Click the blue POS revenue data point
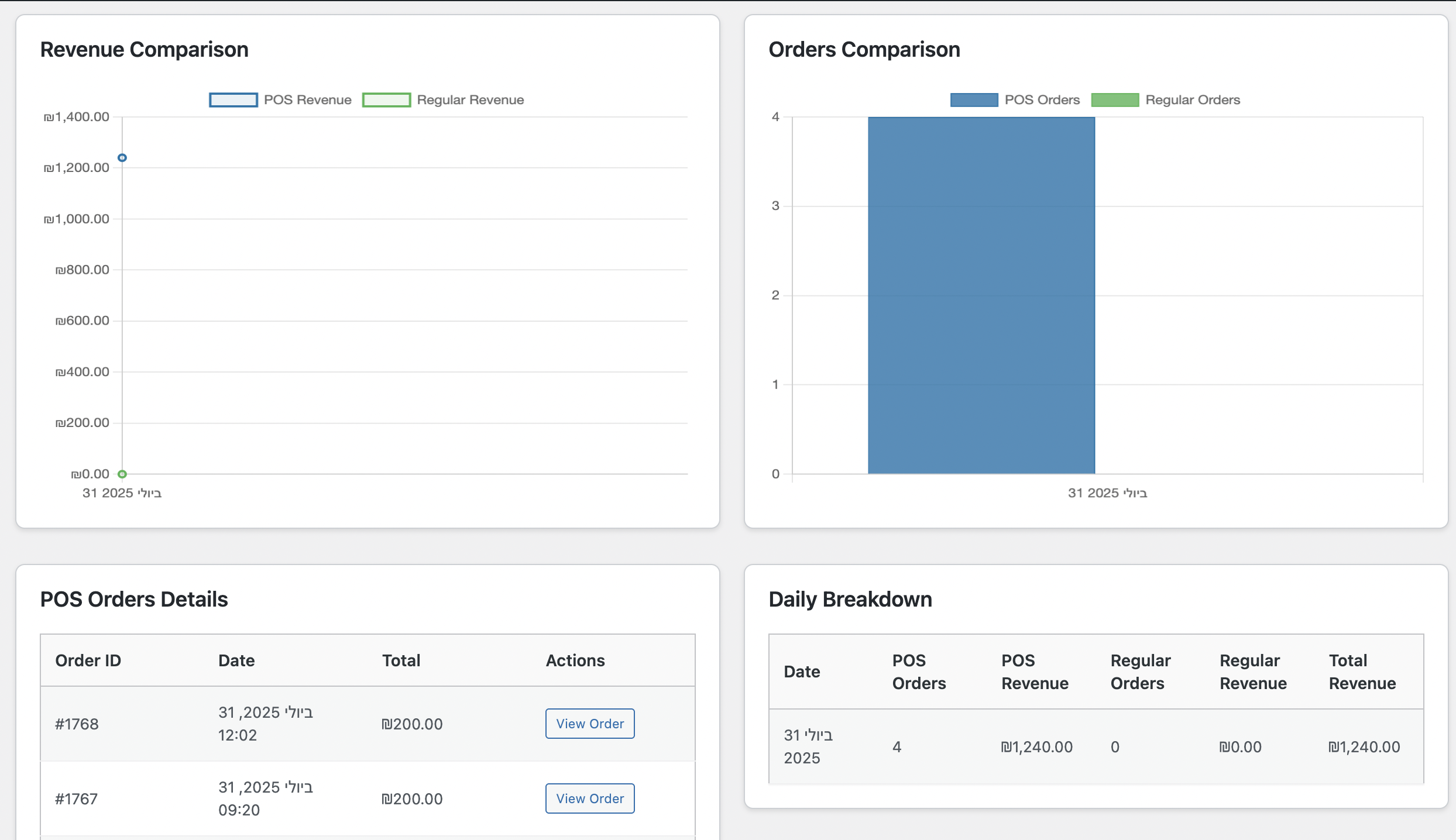The height and width of the screenshot is (840, 1456). point(122,158)
